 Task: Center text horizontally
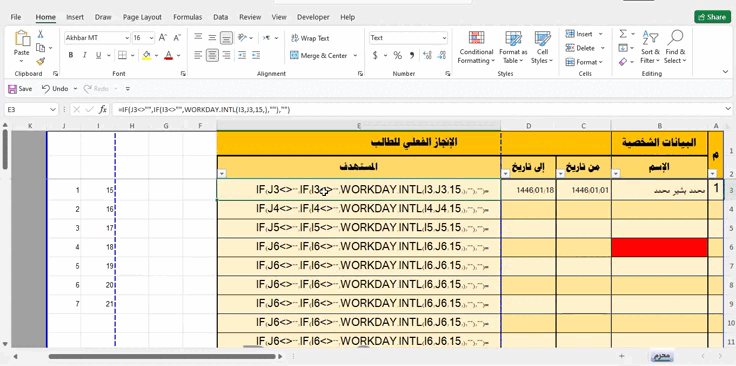click(x=212, y=55)
